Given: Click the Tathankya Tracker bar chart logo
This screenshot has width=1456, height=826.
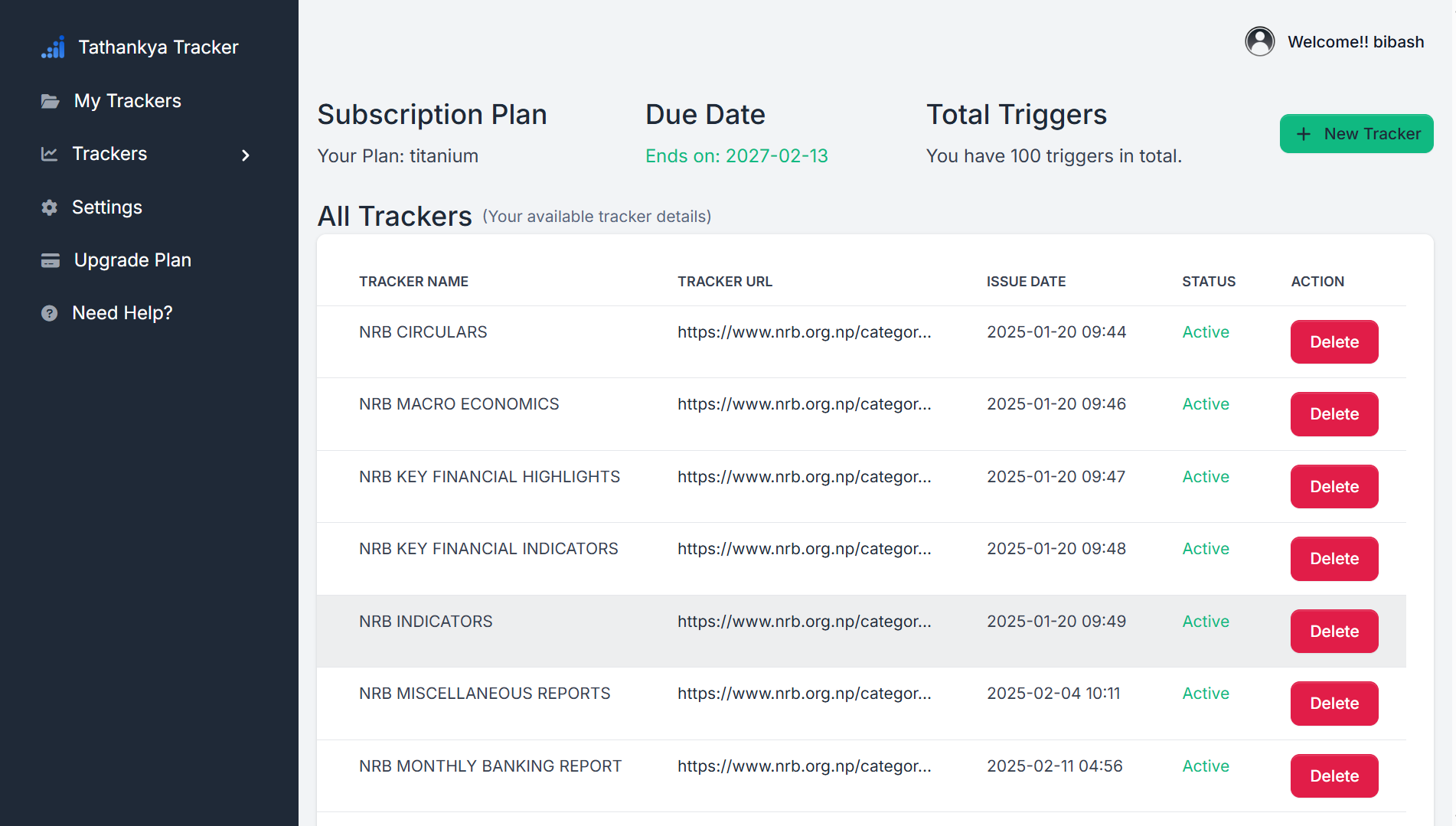Looking at the screenshot, I should [x=52, y=47].
